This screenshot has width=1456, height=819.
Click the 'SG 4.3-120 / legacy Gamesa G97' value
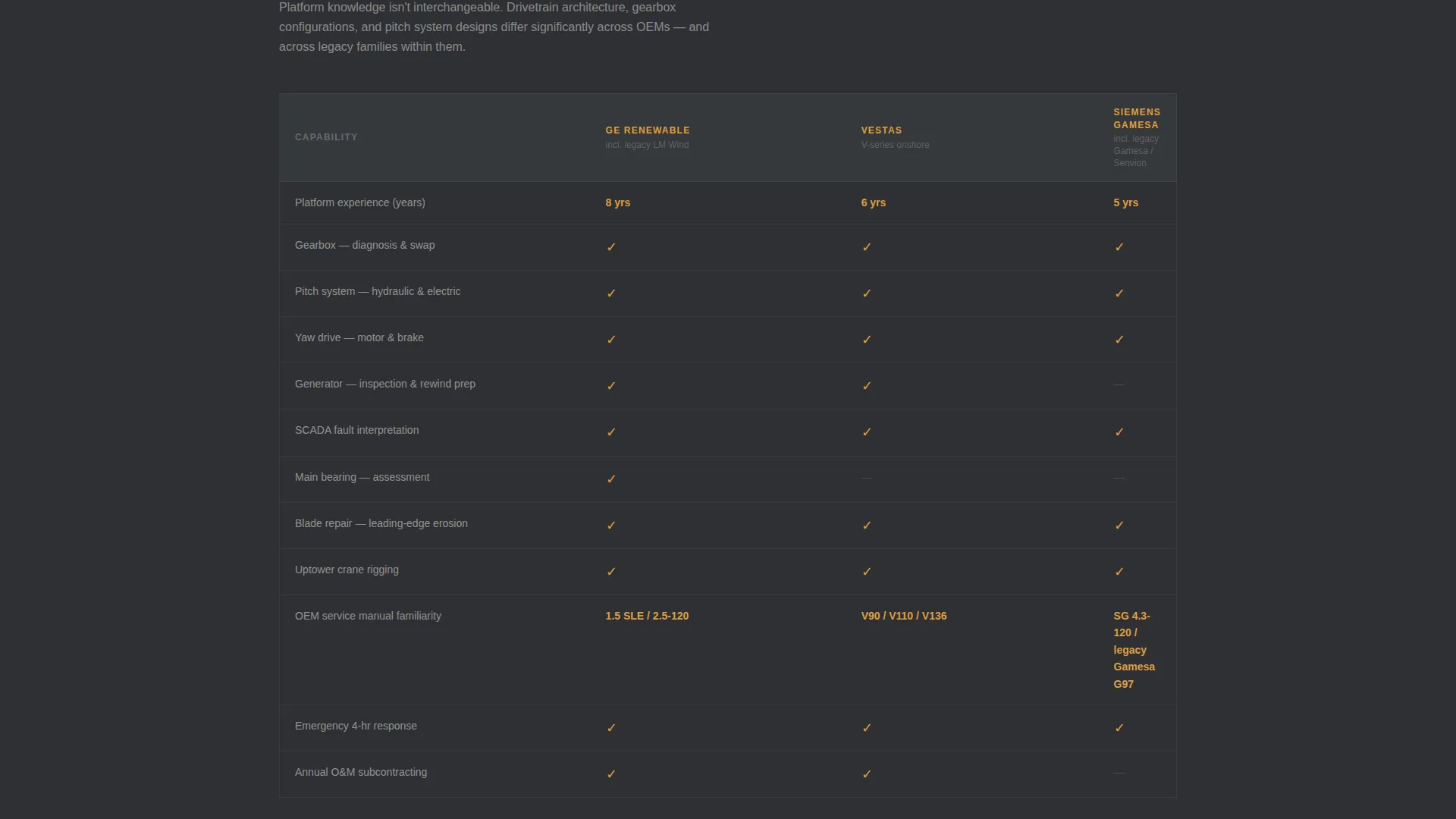(1134, 650)
